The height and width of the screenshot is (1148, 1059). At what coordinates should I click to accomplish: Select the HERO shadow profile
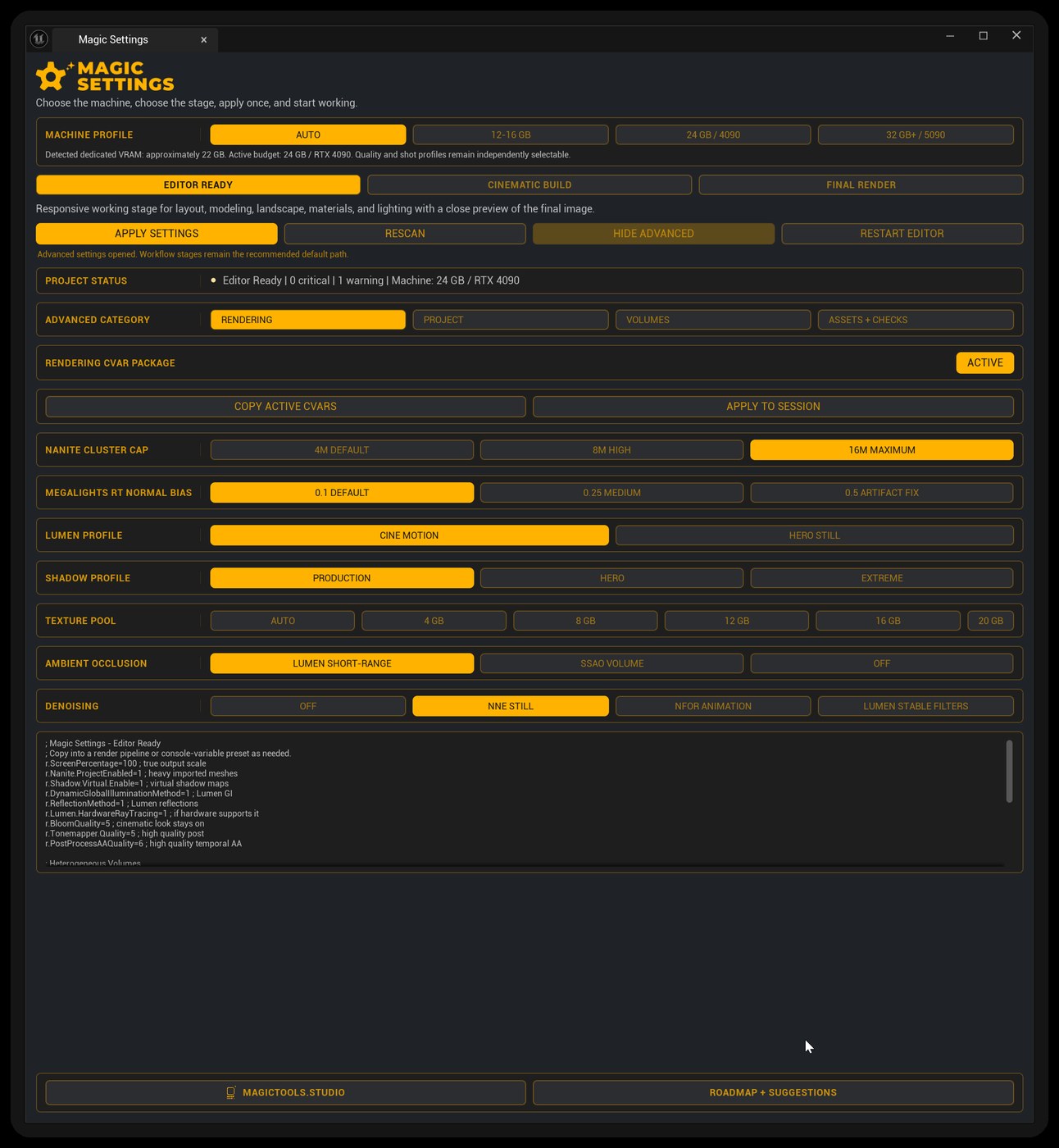click(x=611, y=578)
